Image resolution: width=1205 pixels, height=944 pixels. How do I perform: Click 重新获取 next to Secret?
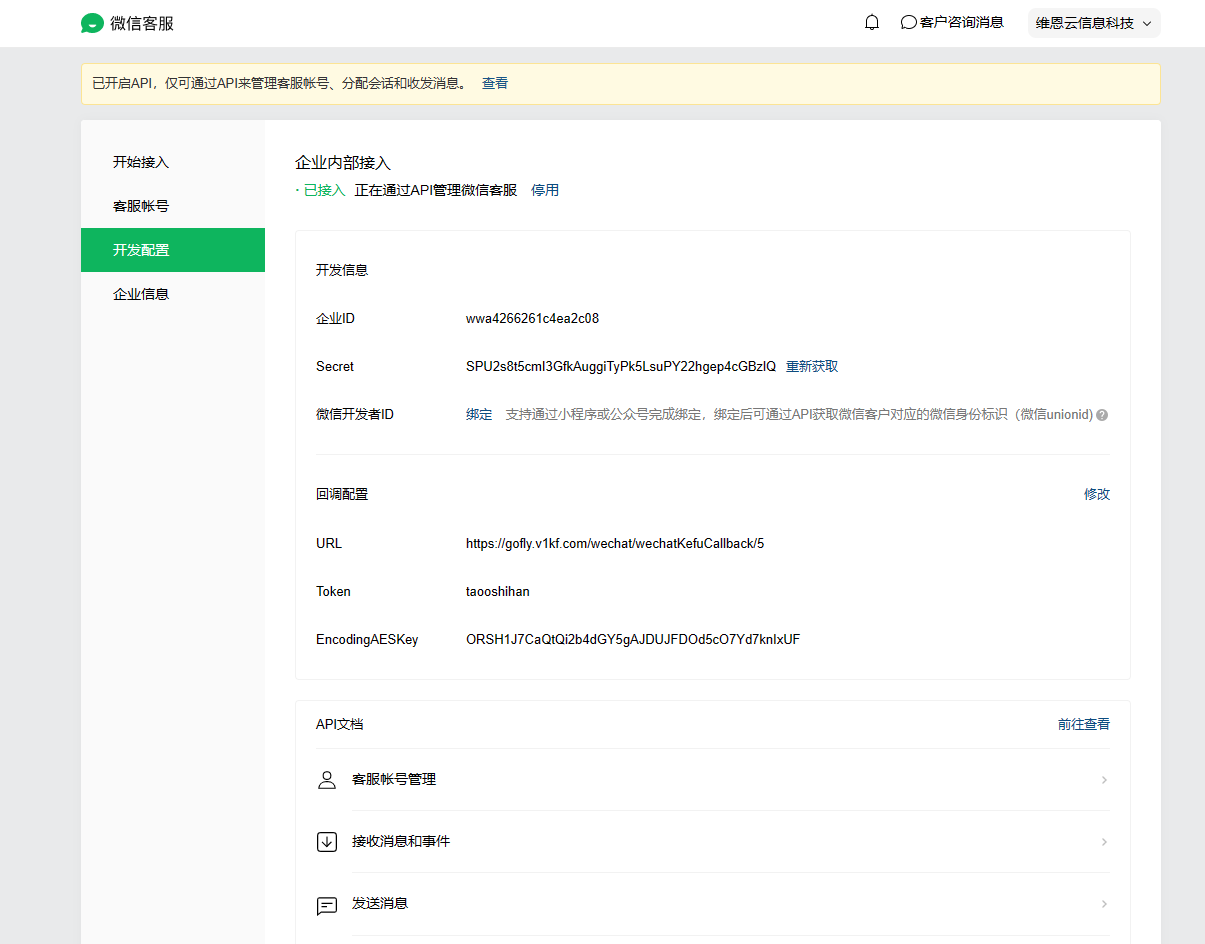812,367
